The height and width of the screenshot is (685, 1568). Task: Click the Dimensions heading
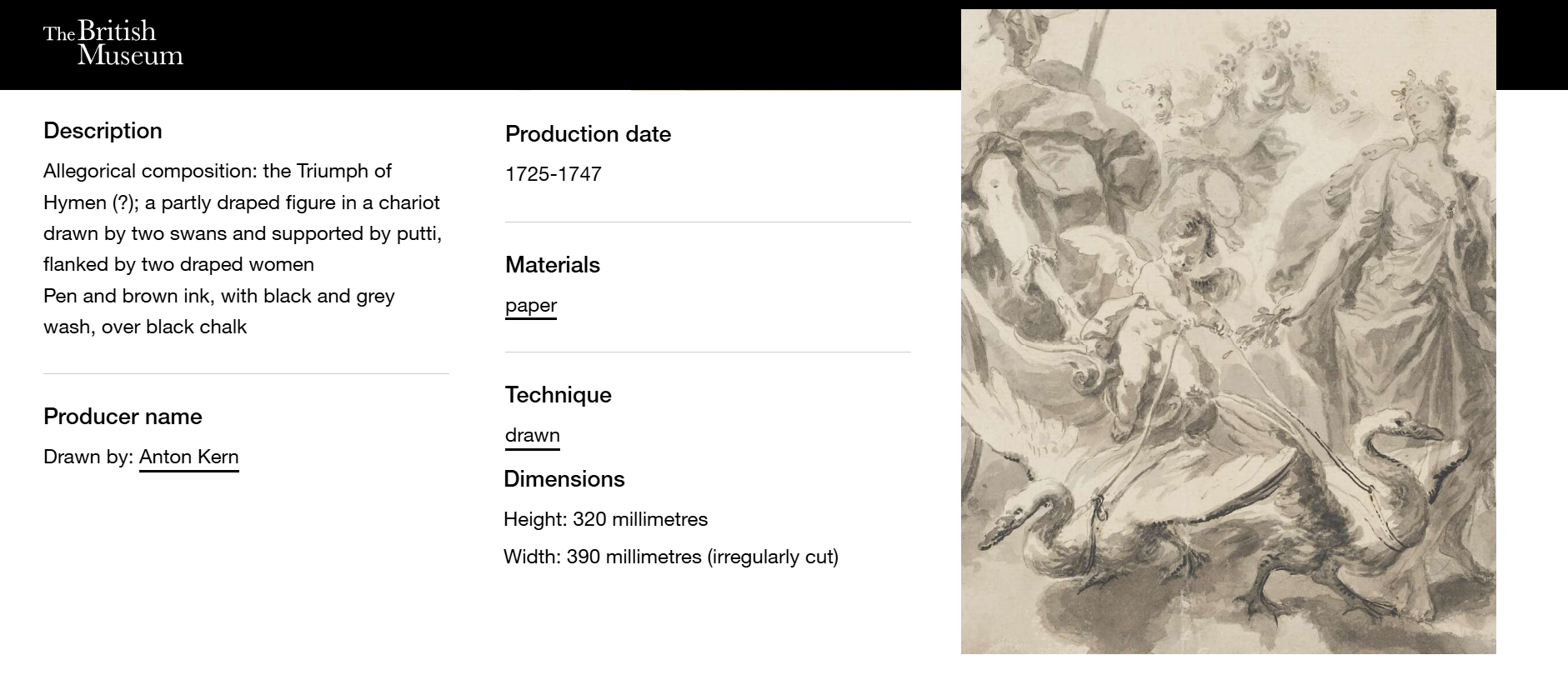click(x=564, y=479)
